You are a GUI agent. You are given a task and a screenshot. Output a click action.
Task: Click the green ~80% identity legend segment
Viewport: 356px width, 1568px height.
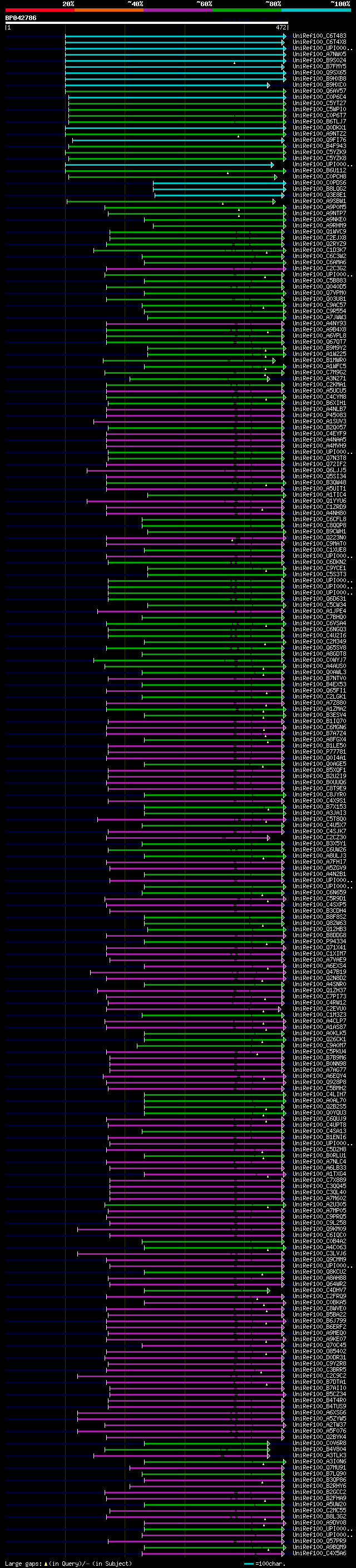[x=246, y=10]
